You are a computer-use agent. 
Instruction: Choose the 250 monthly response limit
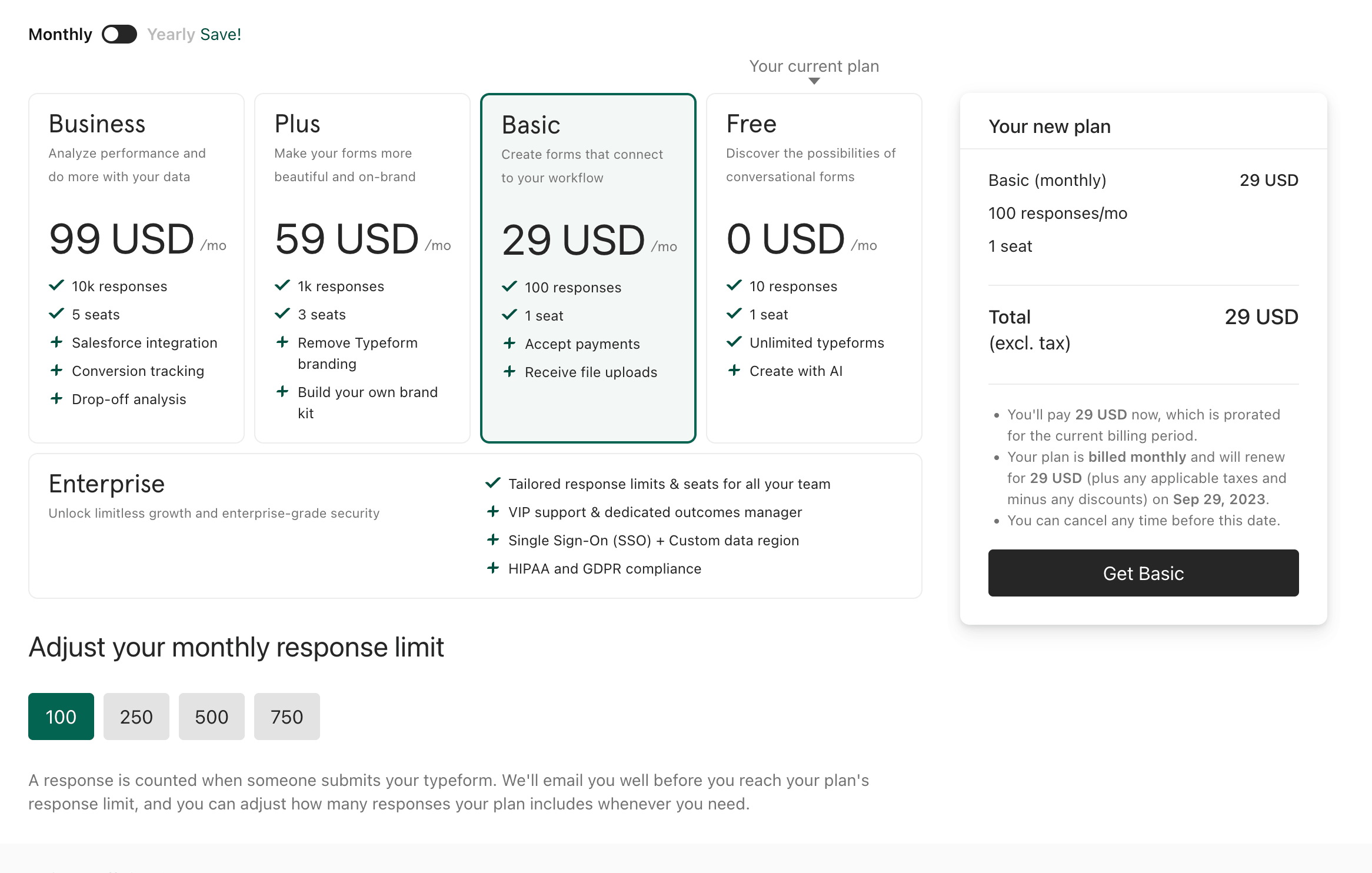(x=136, y=717)
